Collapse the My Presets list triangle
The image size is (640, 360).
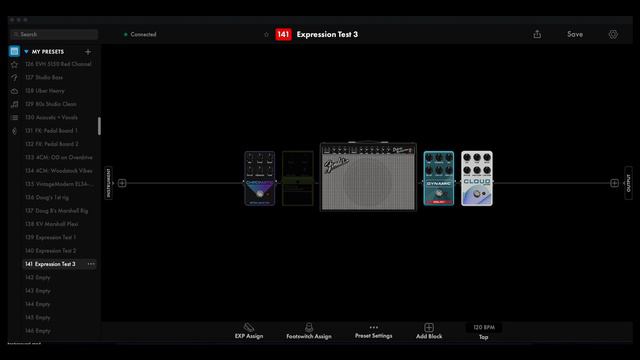coord(26,52)
